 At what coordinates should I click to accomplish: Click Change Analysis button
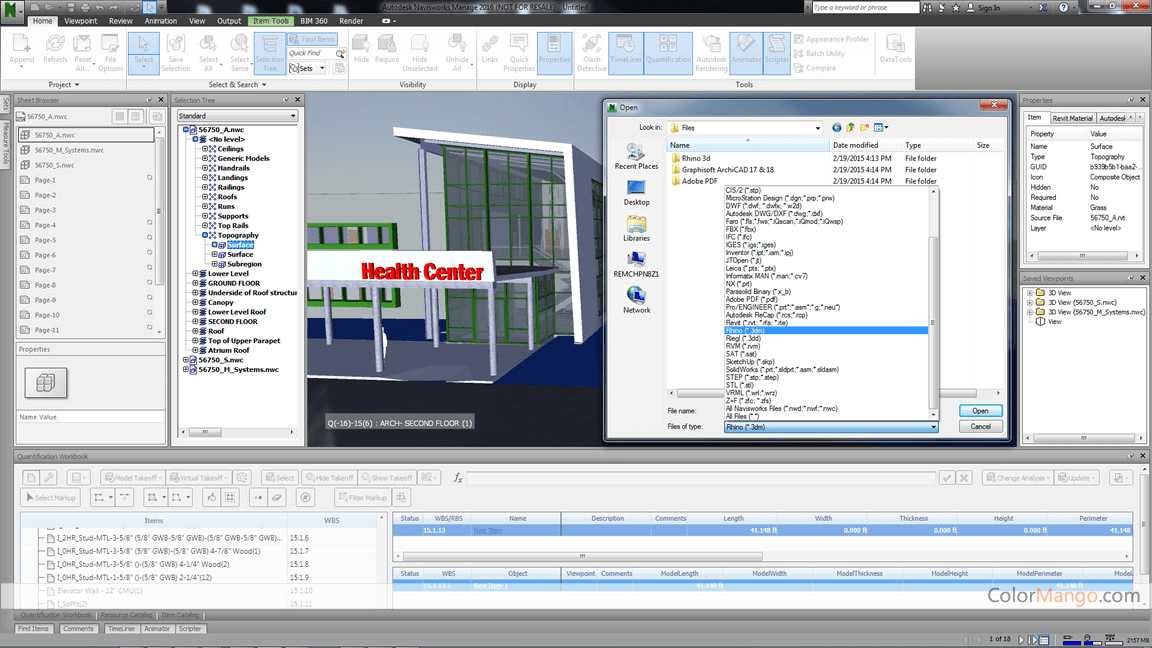1018,478
